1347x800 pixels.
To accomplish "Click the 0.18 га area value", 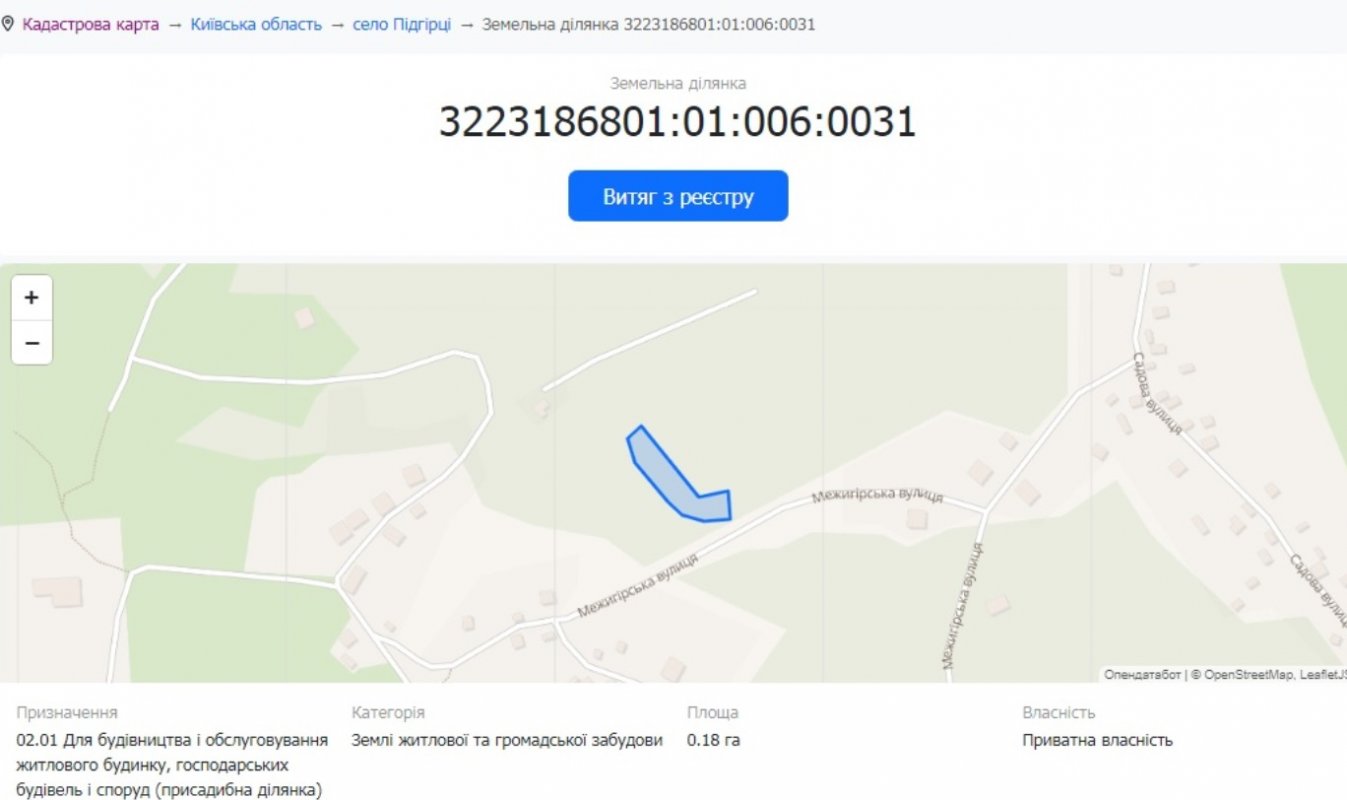I will pos(713,740).
